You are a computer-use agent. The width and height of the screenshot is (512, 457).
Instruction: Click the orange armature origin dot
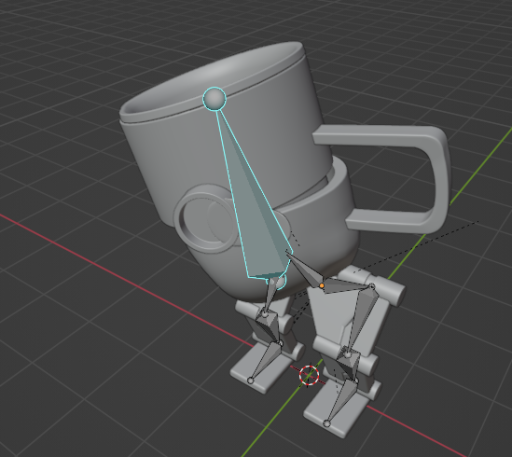pyautogui.click(x=322, y=286)
